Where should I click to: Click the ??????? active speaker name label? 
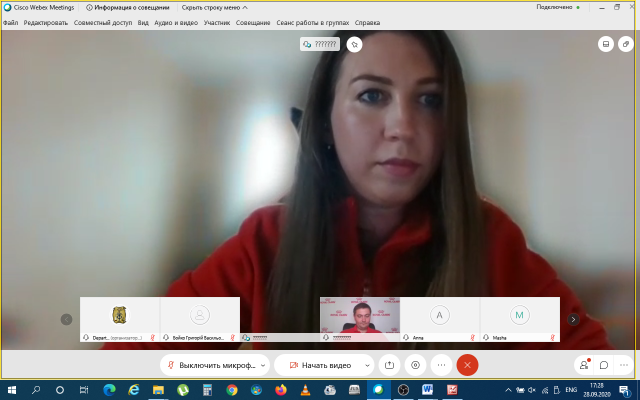(x=320, y=44)
